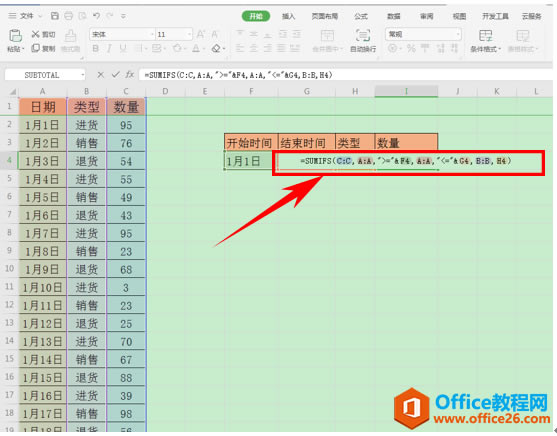Open the 条件格式 conditional formatting menu

pos(485,41)
